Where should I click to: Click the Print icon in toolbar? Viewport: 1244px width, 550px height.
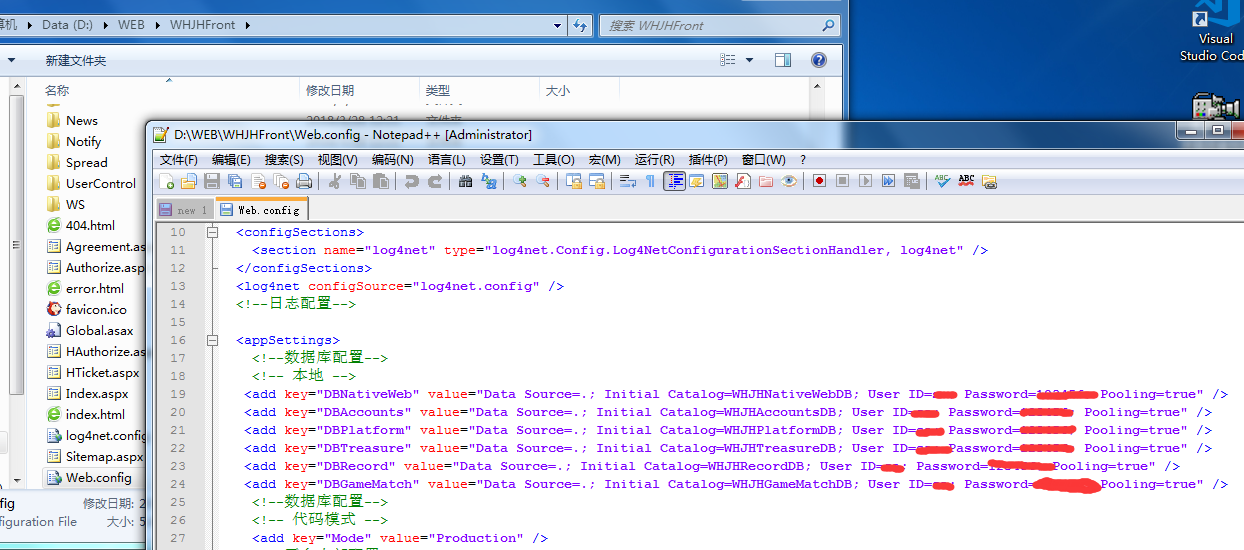tap(304, 181)
